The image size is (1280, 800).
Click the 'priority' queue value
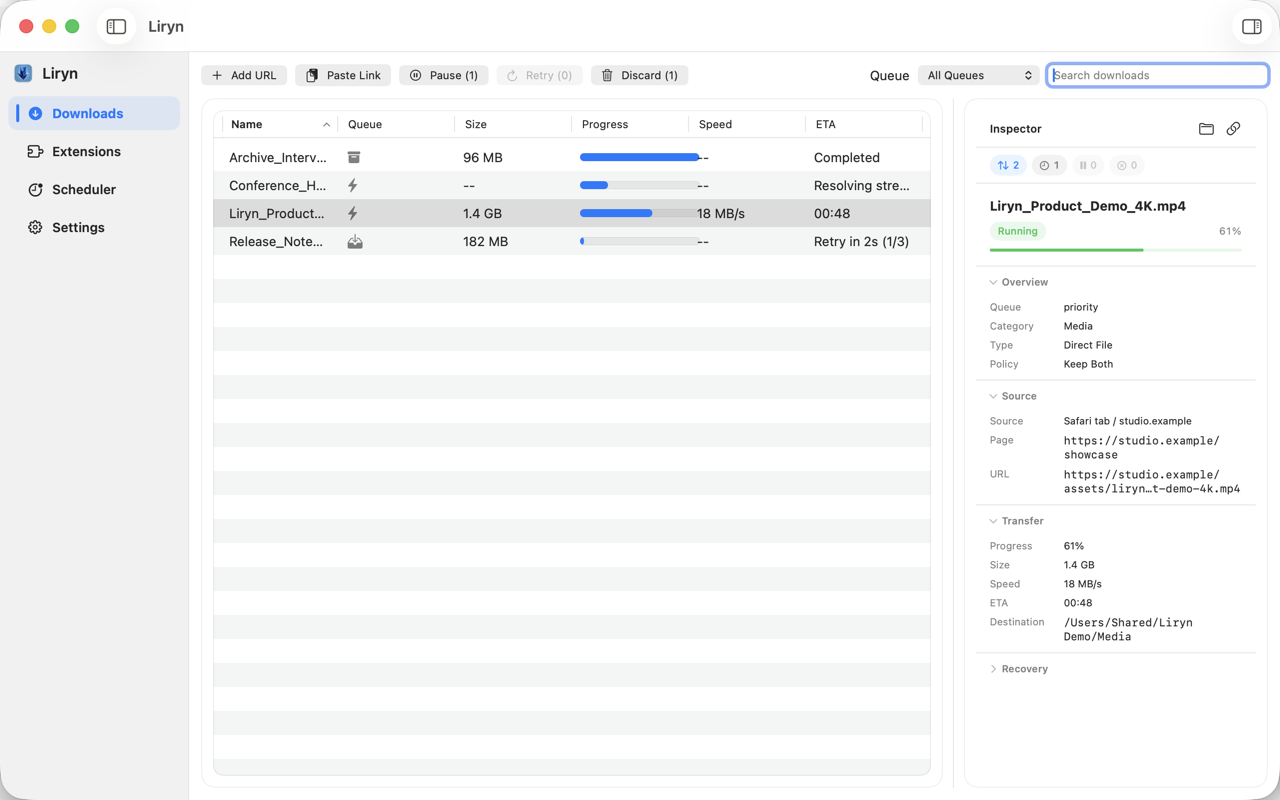(1081, 307)
